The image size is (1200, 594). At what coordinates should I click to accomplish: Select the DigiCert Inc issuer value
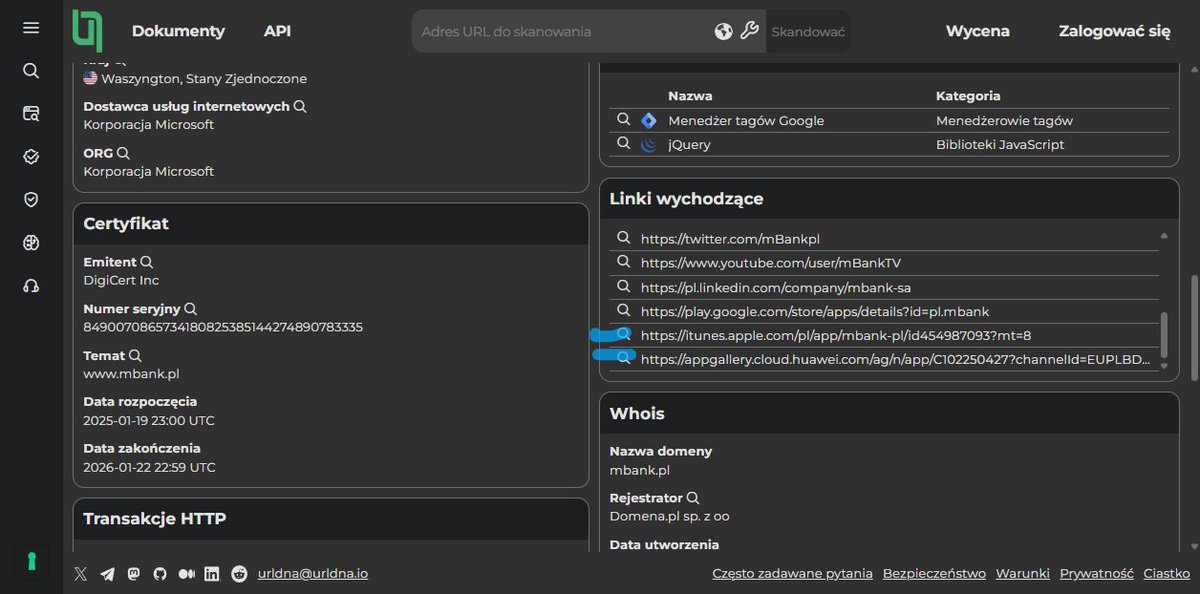point(121,280)
